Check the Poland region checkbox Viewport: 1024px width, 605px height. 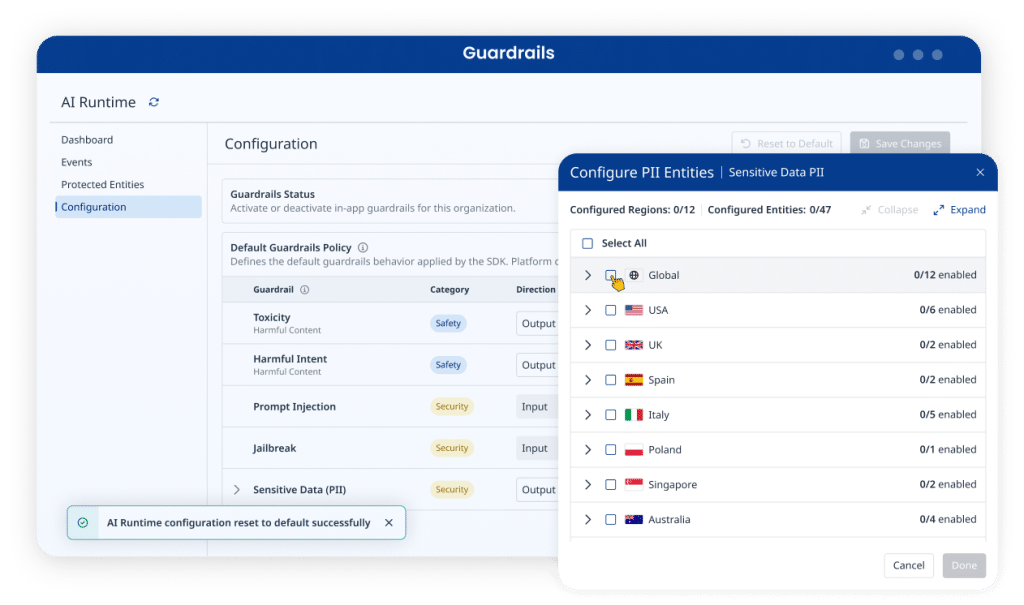click(610, 450)
